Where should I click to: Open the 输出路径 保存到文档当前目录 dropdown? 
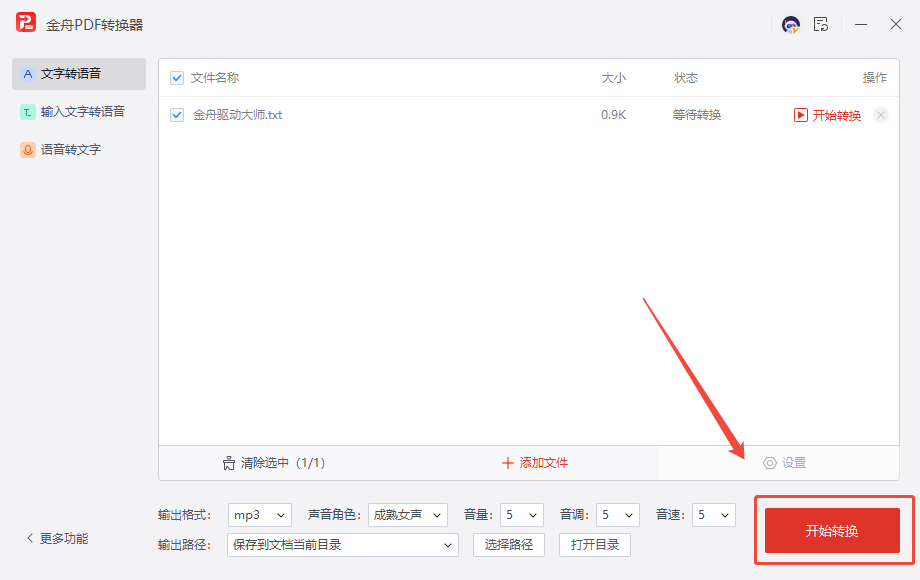point(343,545)
